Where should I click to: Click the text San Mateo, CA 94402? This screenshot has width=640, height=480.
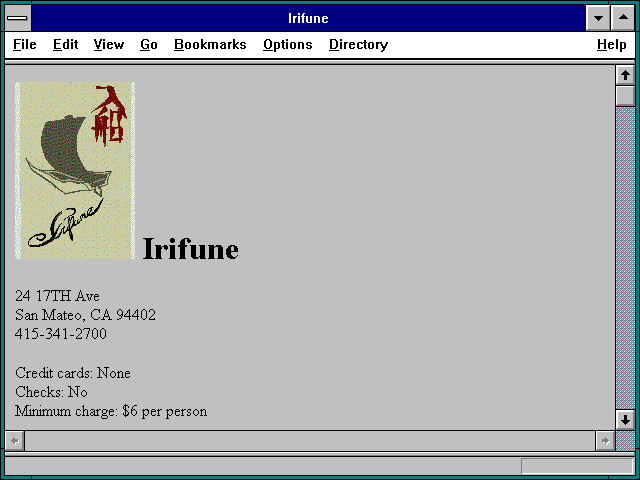point(85,315)
